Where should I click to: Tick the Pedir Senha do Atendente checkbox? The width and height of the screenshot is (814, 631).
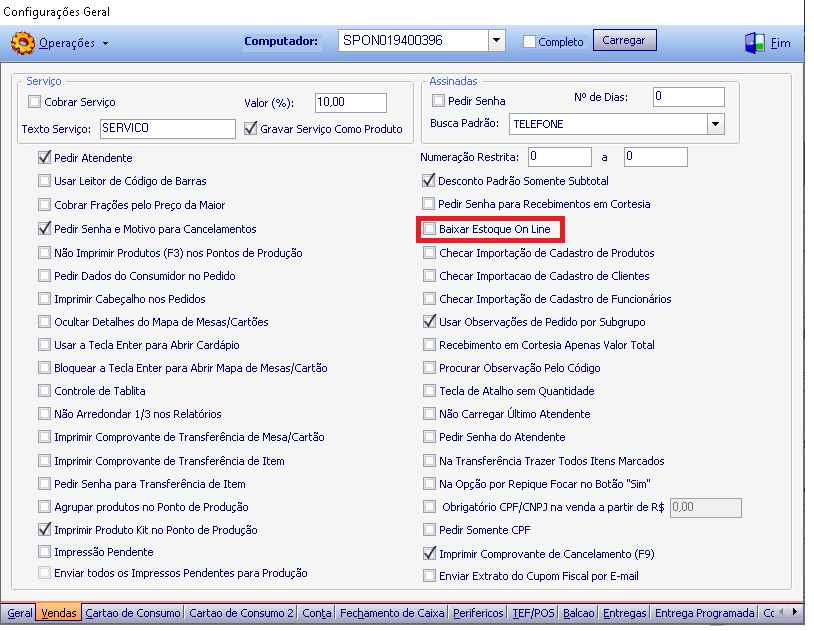coord(429,437)
